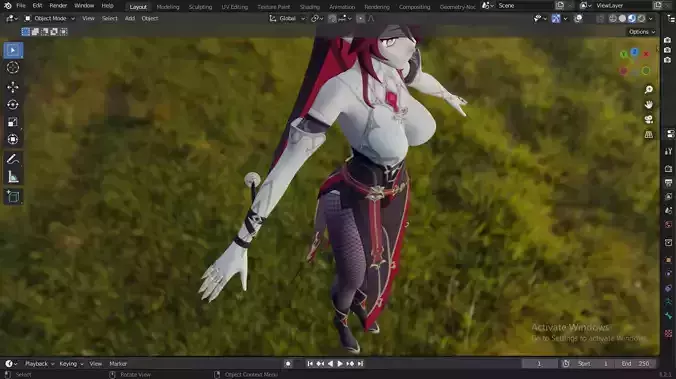
Task: Click the Blender logo icon
Action: 8,6
